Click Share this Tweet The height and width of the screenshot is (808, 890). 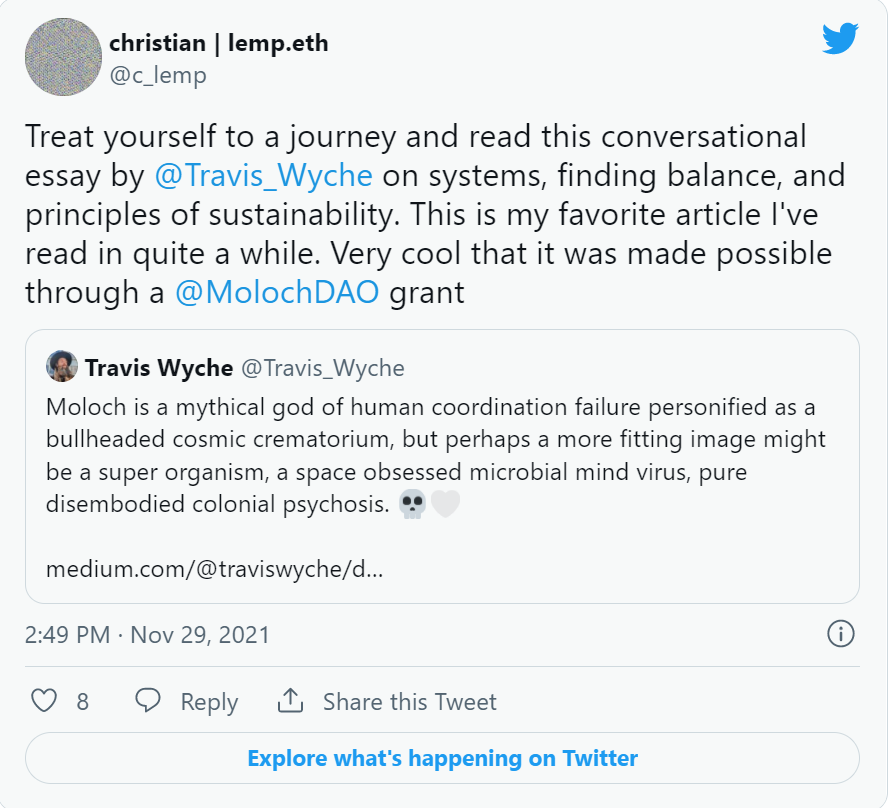pyautogui.click(x=409, y=702)
